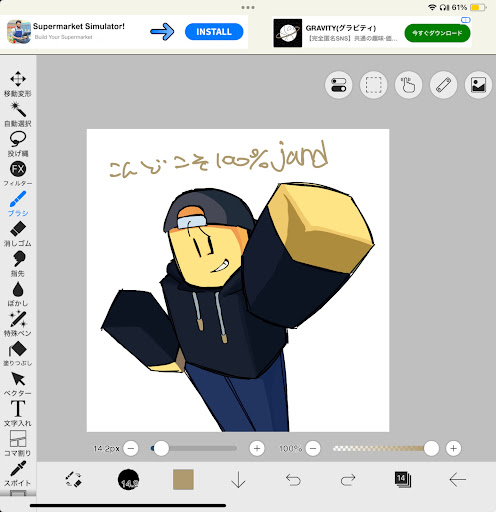Switch brush and eraser with swap icon
The width and height of the screenshot is (496, 512).
[73, 479]
